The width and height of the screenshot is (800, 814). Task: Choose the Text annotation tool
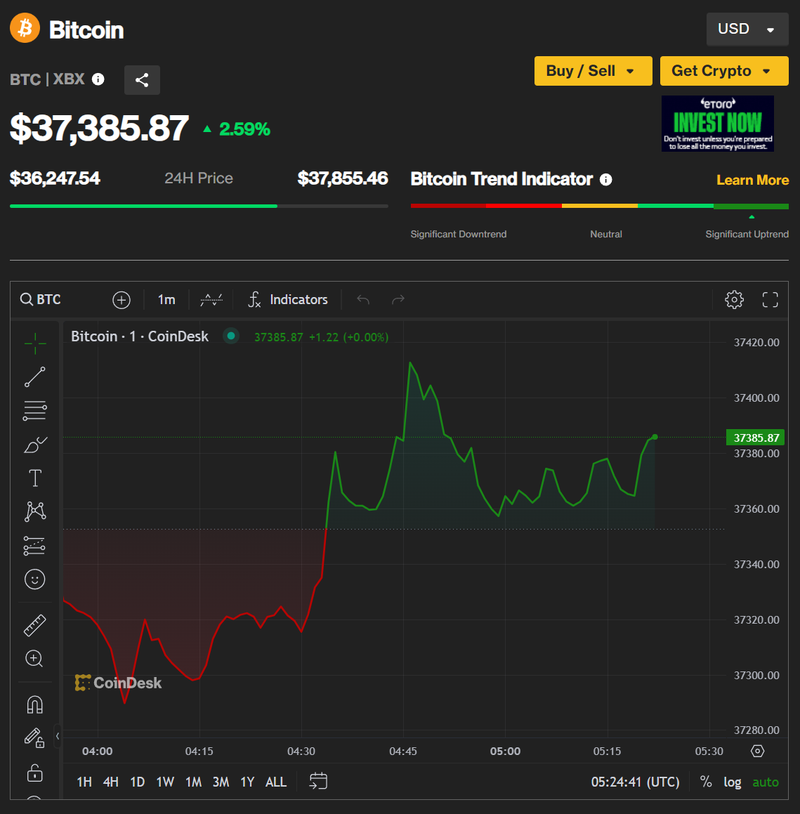(35, 478)
